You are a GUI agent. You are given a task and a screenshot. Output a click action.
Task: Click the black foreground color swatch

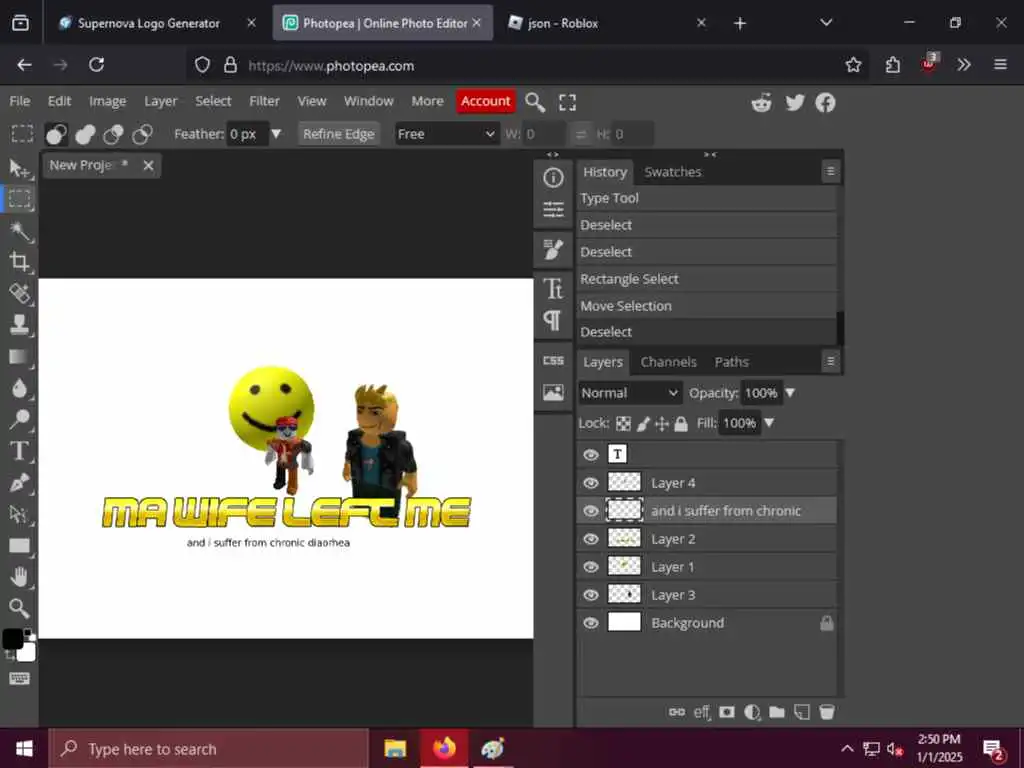pos(12,639)
